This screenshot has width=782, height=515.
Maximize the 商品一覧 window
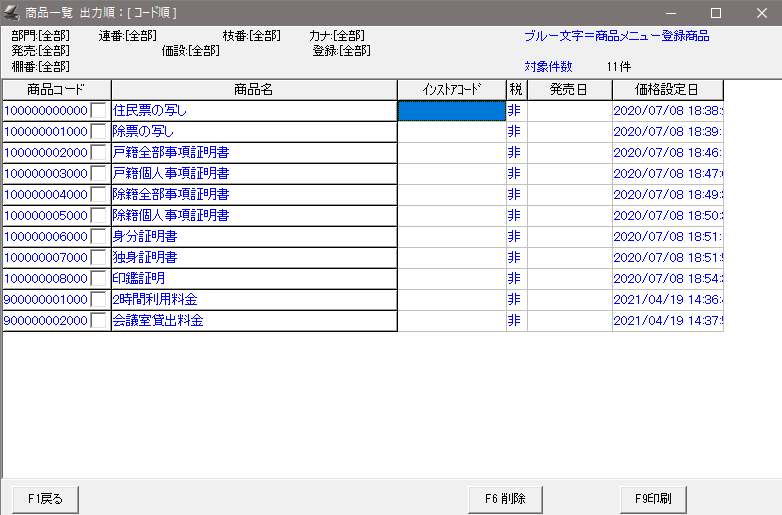(x=715, y=13)
